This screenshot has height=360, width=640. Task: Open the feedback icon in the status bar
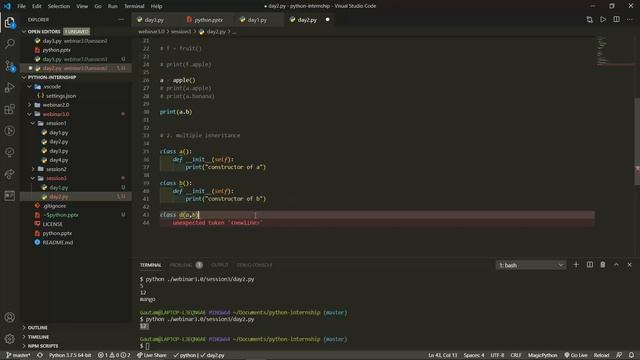[x=619, y=355]
